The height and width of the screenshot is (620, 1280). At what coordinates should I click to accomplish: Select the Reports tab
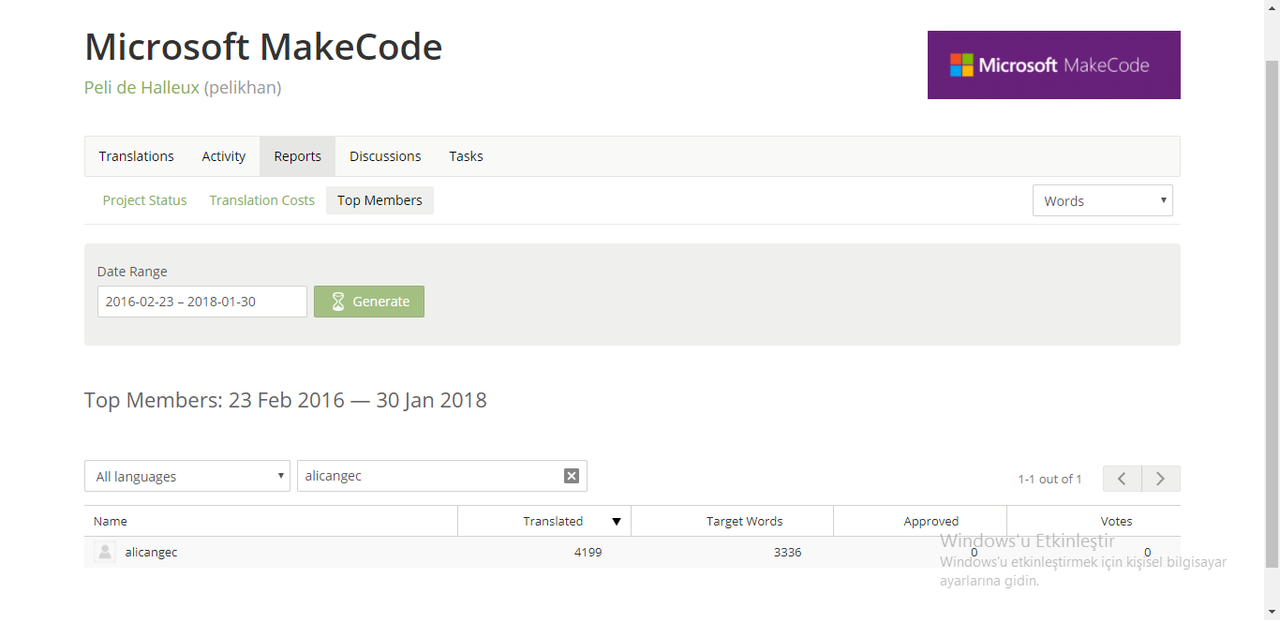click(x=298, y=156)
